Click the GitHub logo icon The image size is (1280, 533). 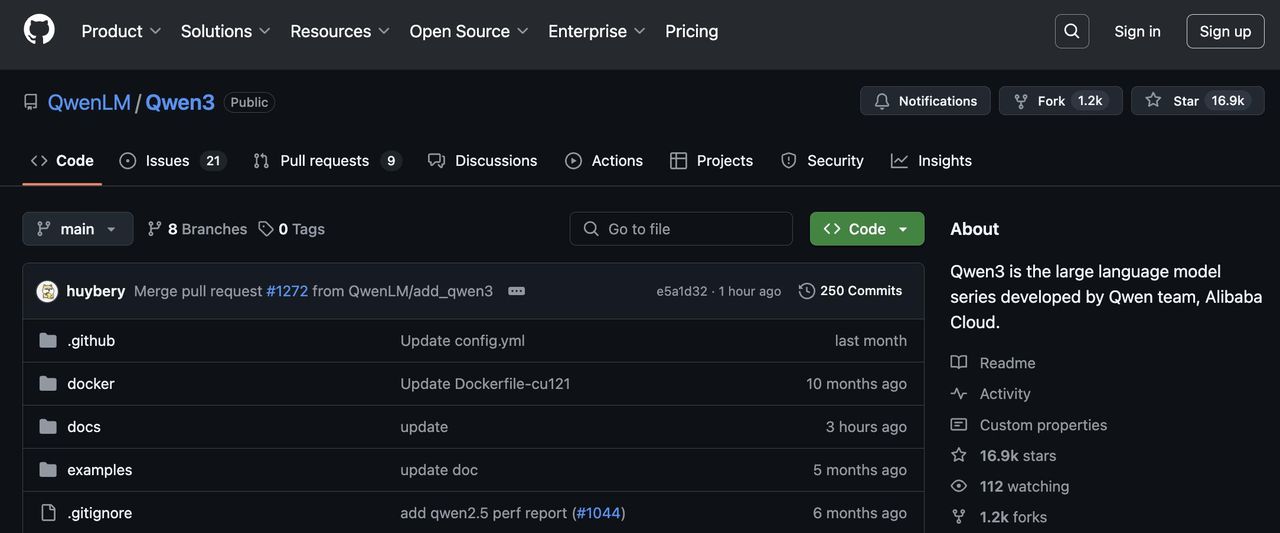click(39, 30)
